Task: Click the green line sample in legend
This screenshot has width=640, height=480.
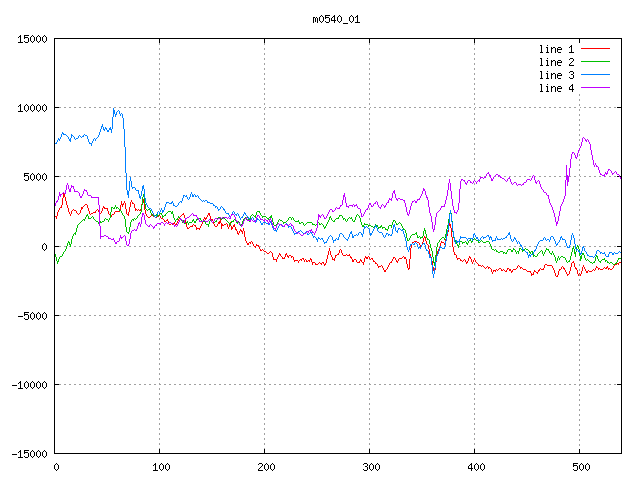Action: pyautogui.click(x=596, y=62)
